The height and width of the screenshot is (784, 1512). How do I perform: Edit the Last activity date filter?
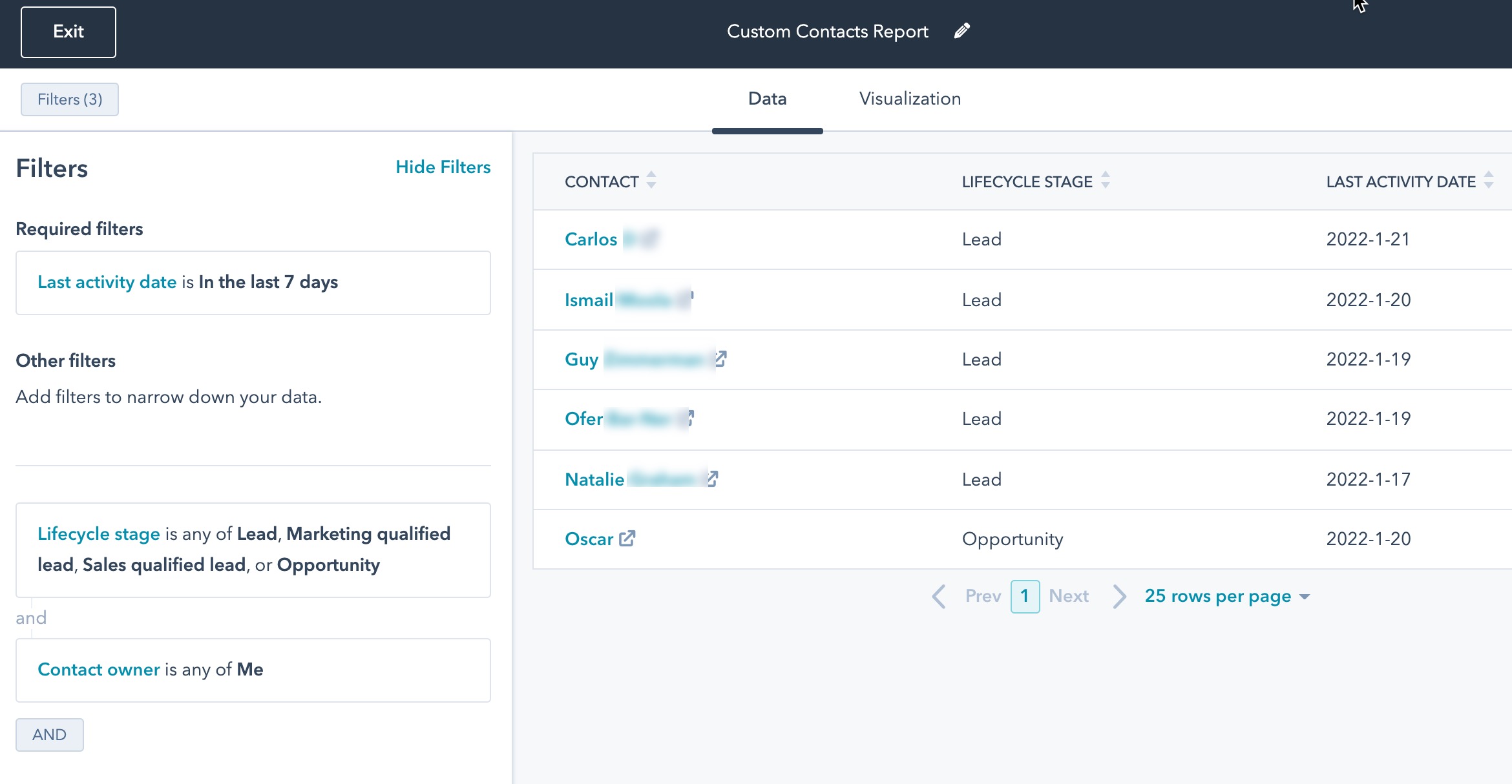click(253, 283)
